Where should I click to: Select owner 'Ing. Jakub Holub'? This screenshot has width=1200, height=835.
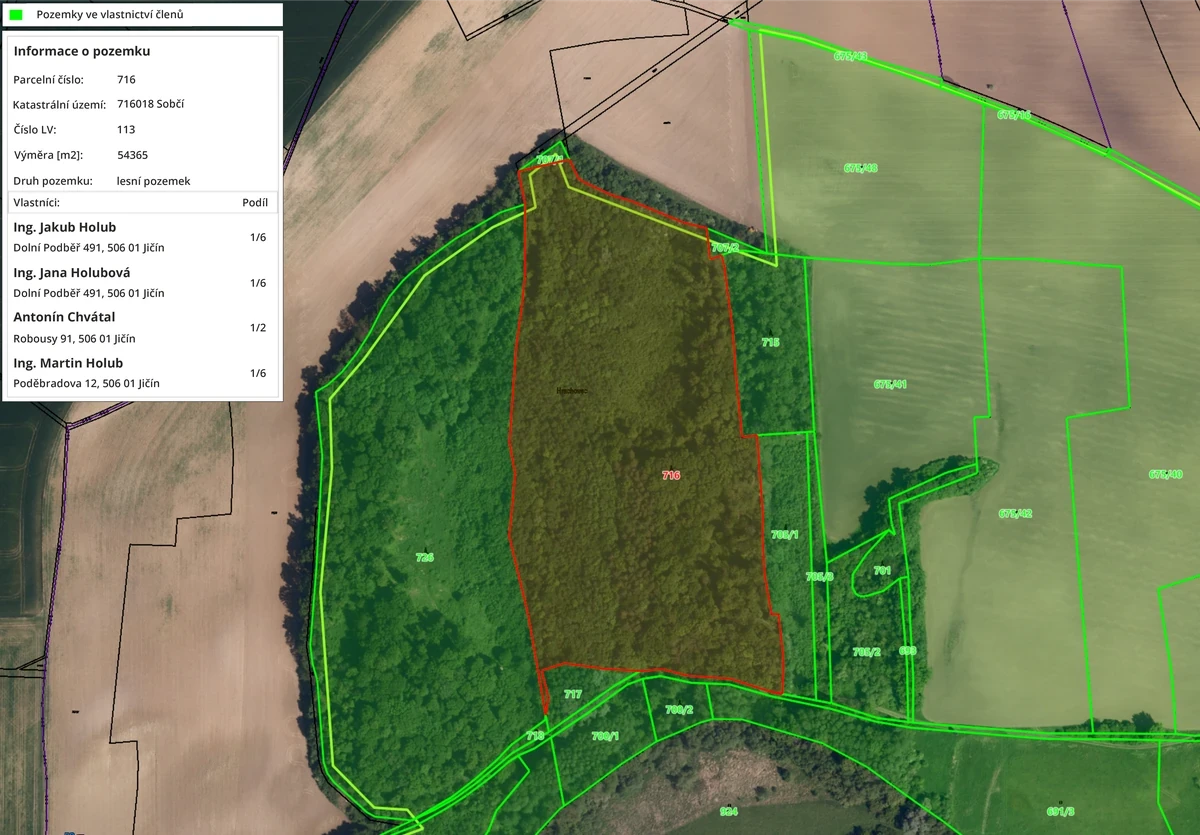click(x=65, y=227)
